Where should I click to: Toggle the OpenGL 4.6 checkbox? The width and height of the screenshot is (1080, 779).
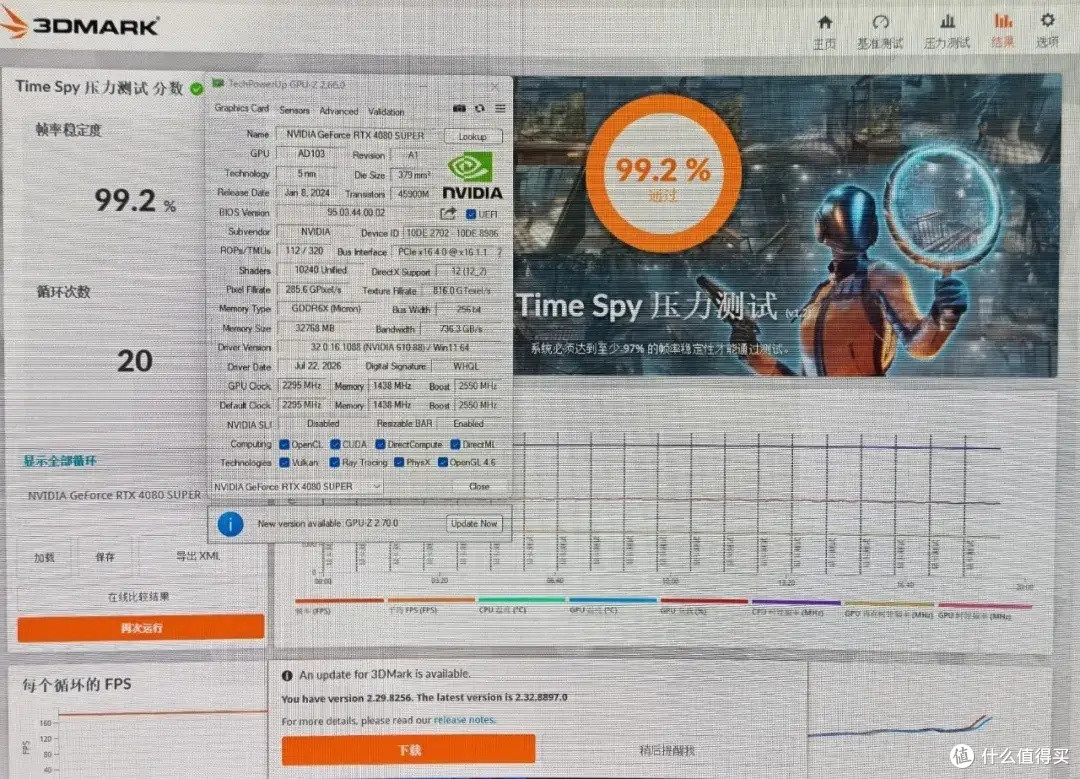pyautogui.click(x=443, y=462)
